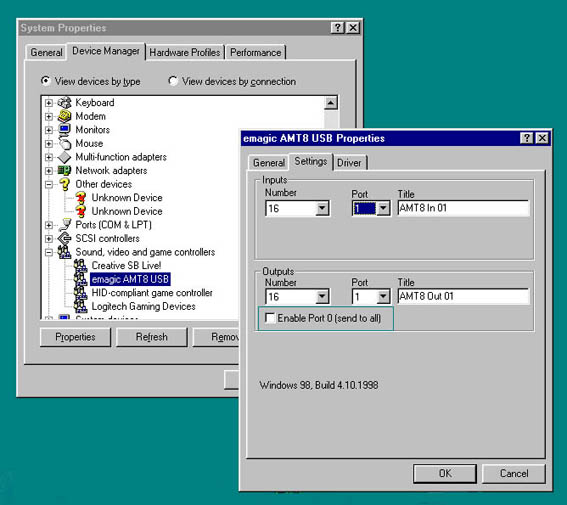
Task: Expand the Multi-function adapters tree node
Action: [49, 157]
